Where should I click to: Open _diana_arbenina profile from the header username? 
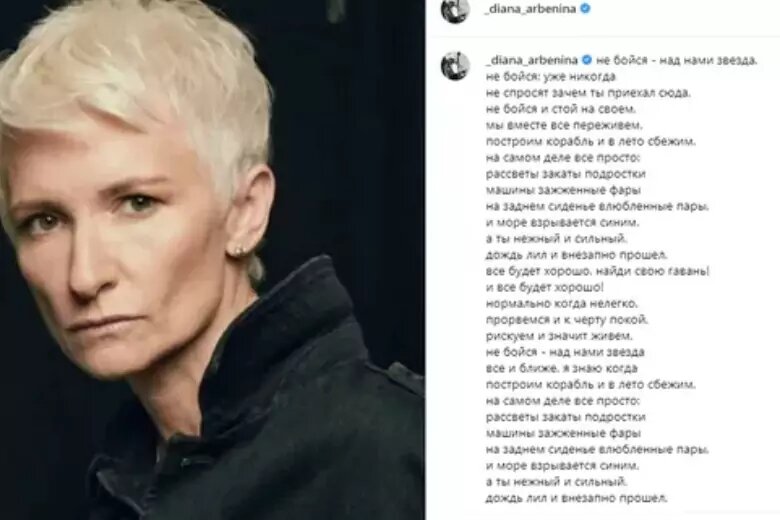coord(530,9)
